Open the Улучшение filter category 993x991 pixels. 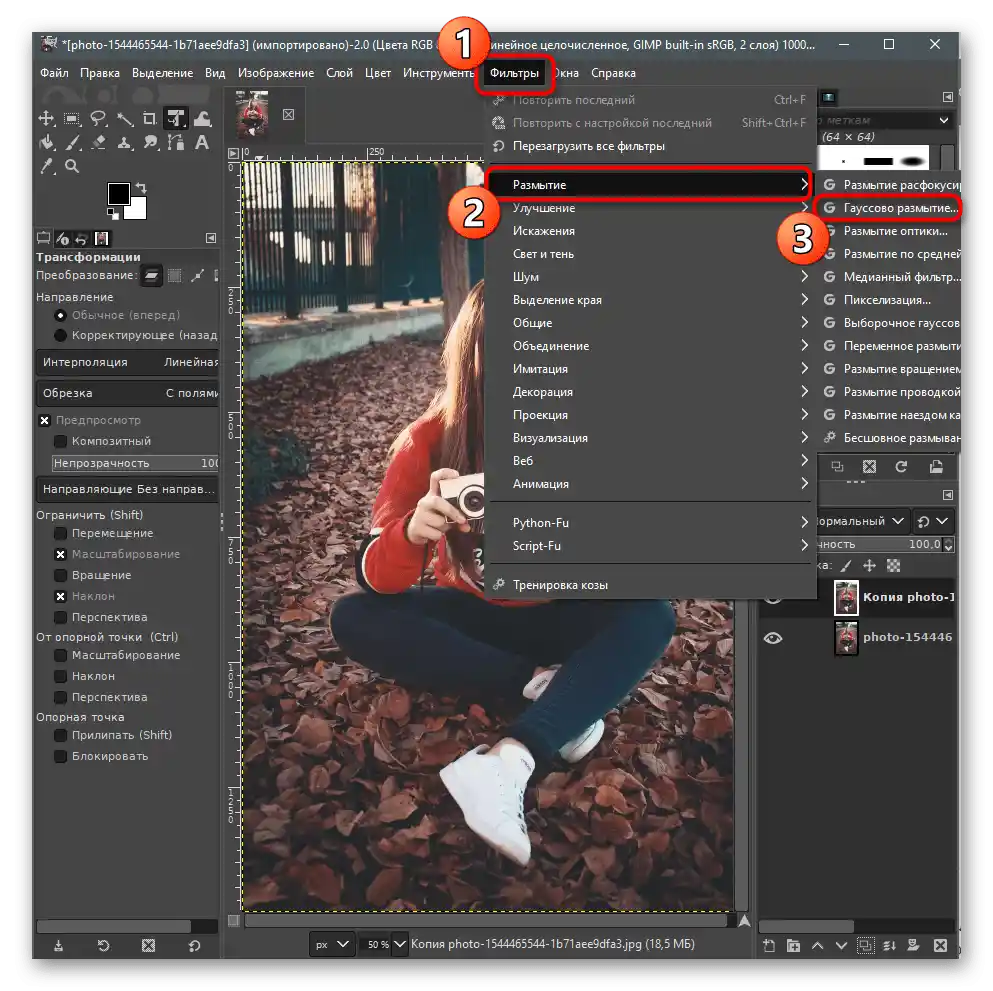coord(650,208)
